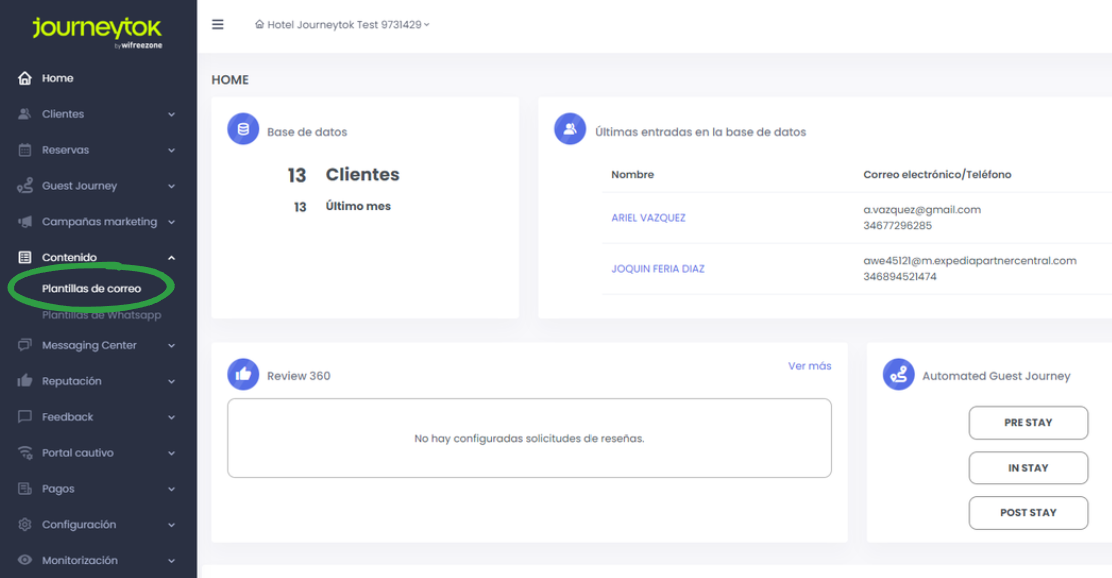Click the Home house icon in sidebar
Screen dimensions: 1112x578
(x=25, y=78)
